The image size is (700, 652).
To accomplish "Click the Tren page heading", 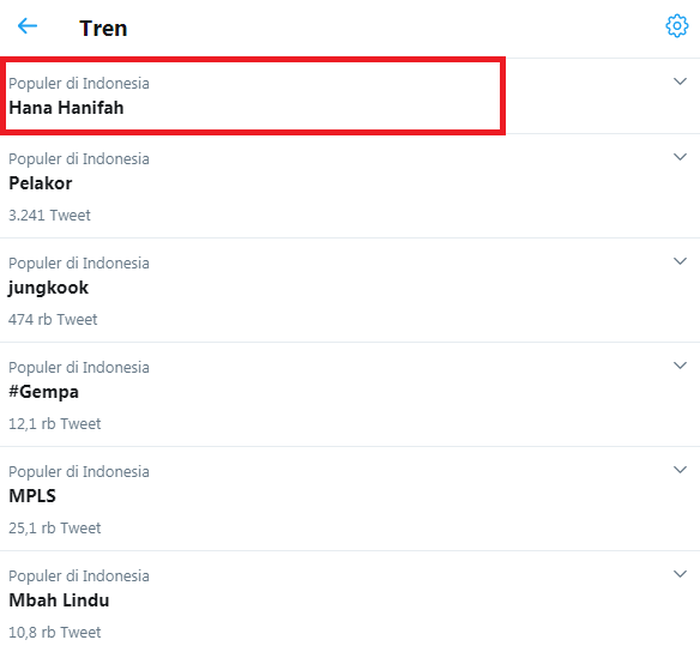I will pos(103,29).
